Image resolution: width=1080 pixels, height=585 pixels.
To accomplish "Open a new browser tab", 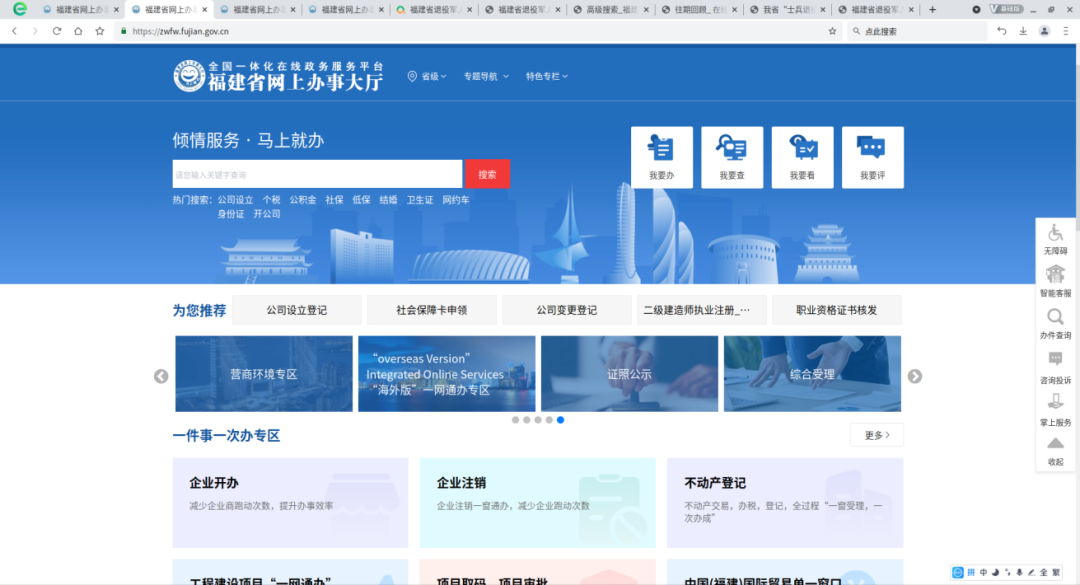I will (933, 9).
